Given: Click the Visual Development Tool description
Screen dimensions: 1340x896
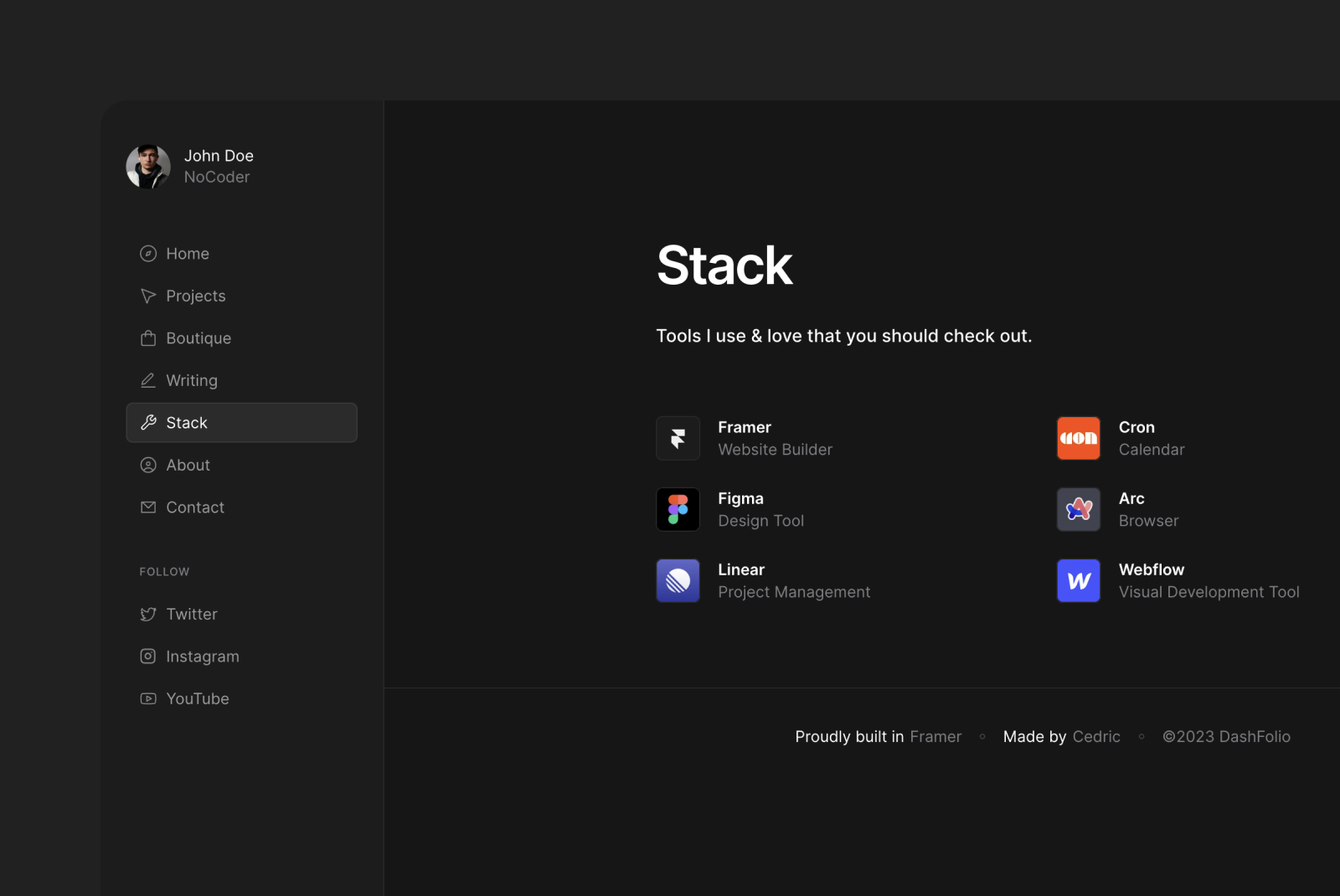Looking at the screenshot, I should [1209, 592].
